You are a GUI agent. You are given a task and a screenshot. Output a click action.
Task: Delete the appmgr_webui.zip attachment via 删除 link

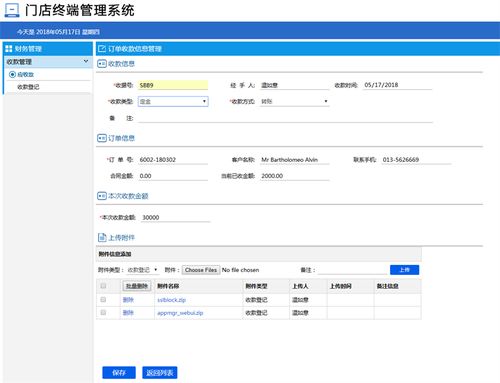(x=128, y=313)
